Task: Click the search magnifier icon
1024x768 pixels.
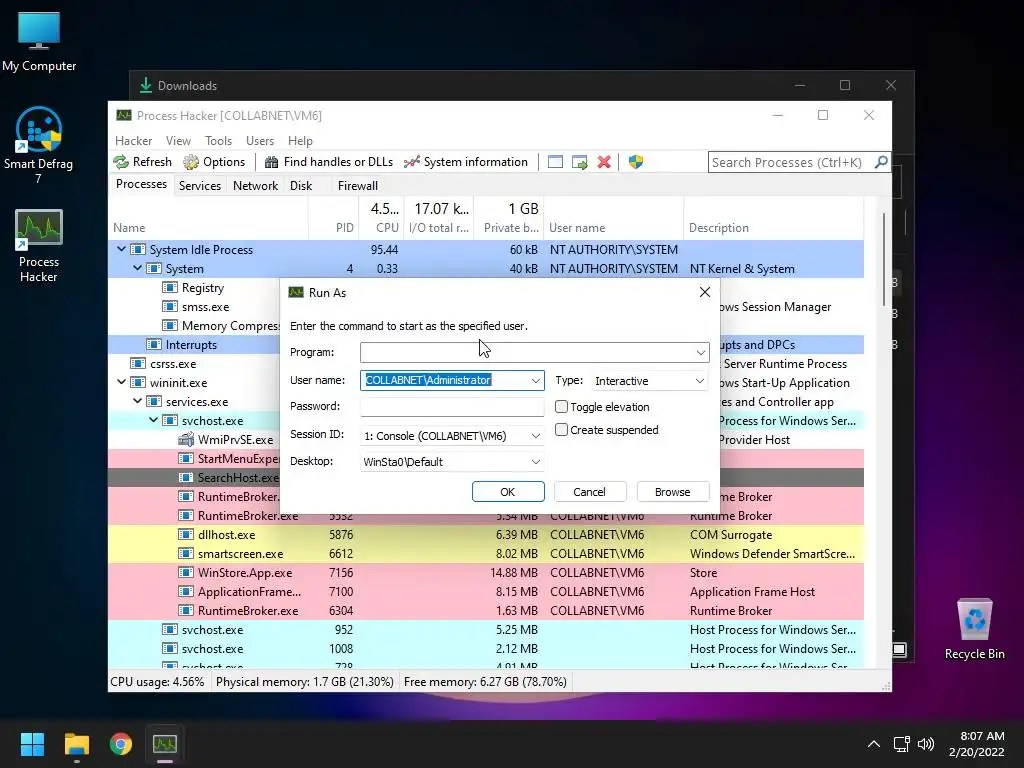Action: coord(881,161)
